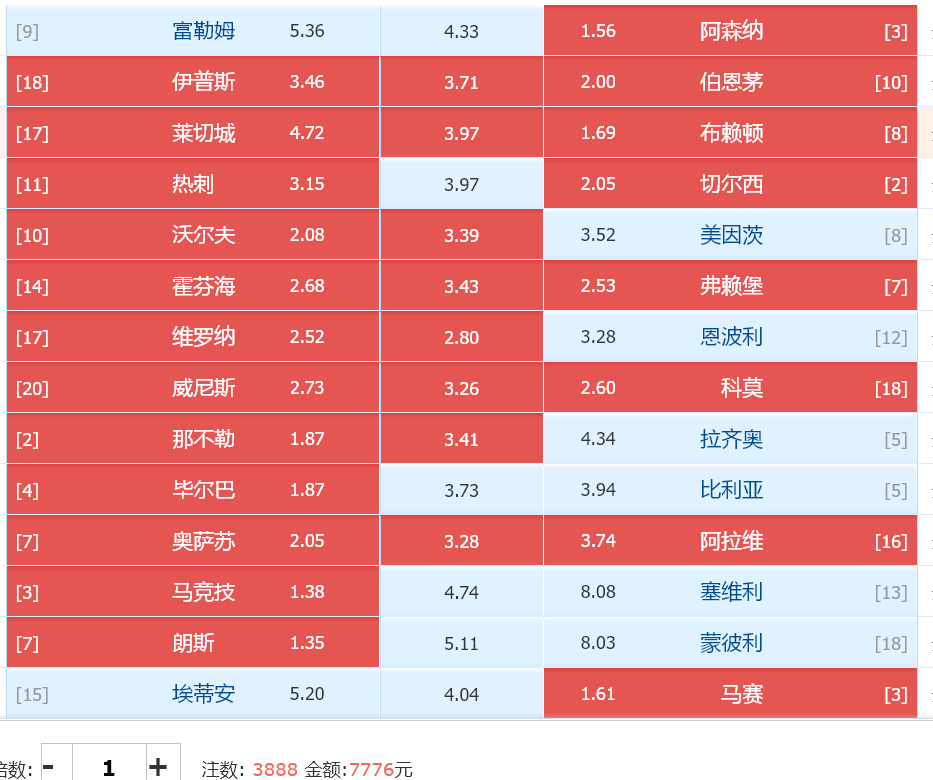Deselect 阿森纳 away win 1.56

(x=730, y=31)
